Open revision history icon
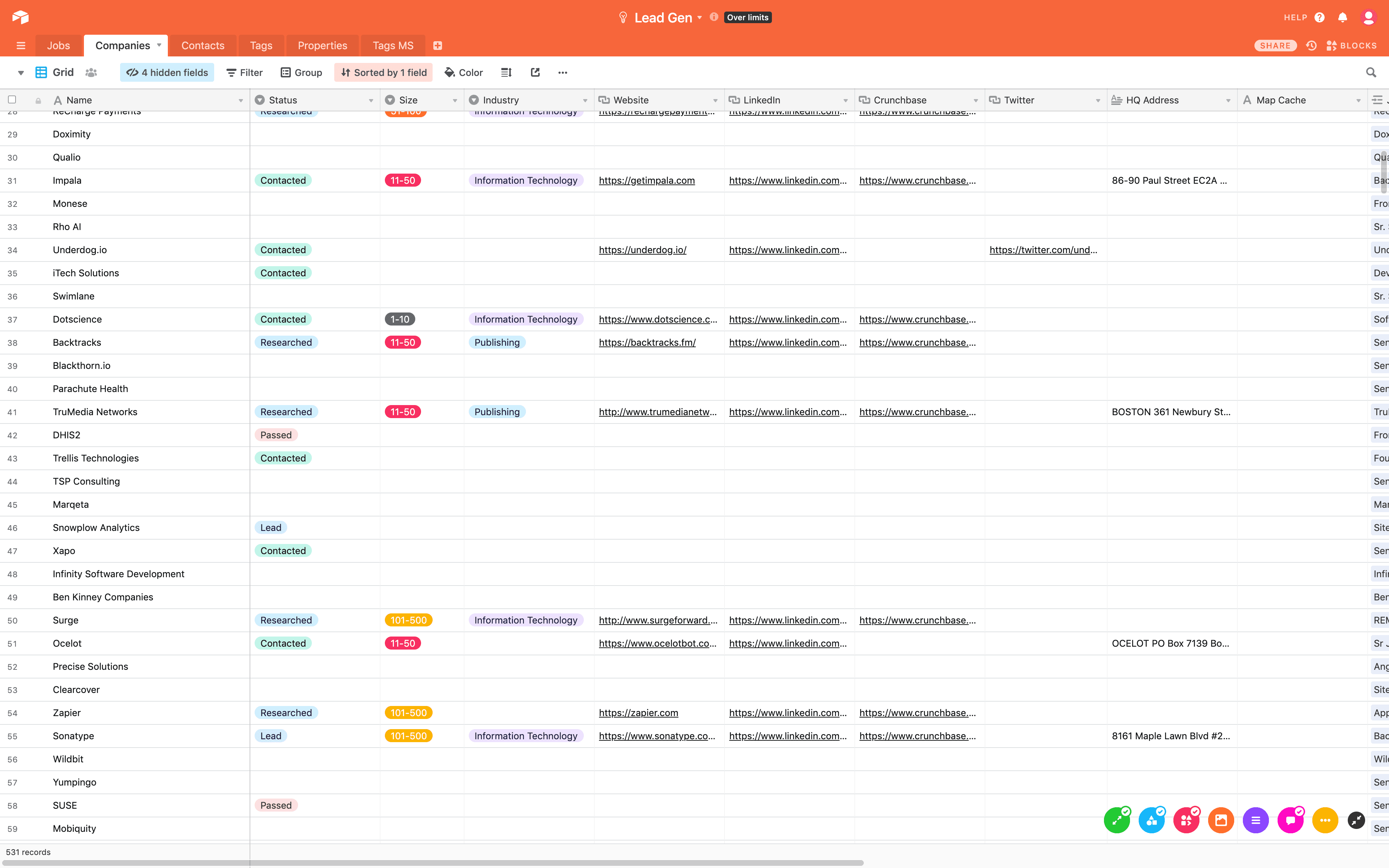This screenshot has width=1389, height=868. point(1311,45)
